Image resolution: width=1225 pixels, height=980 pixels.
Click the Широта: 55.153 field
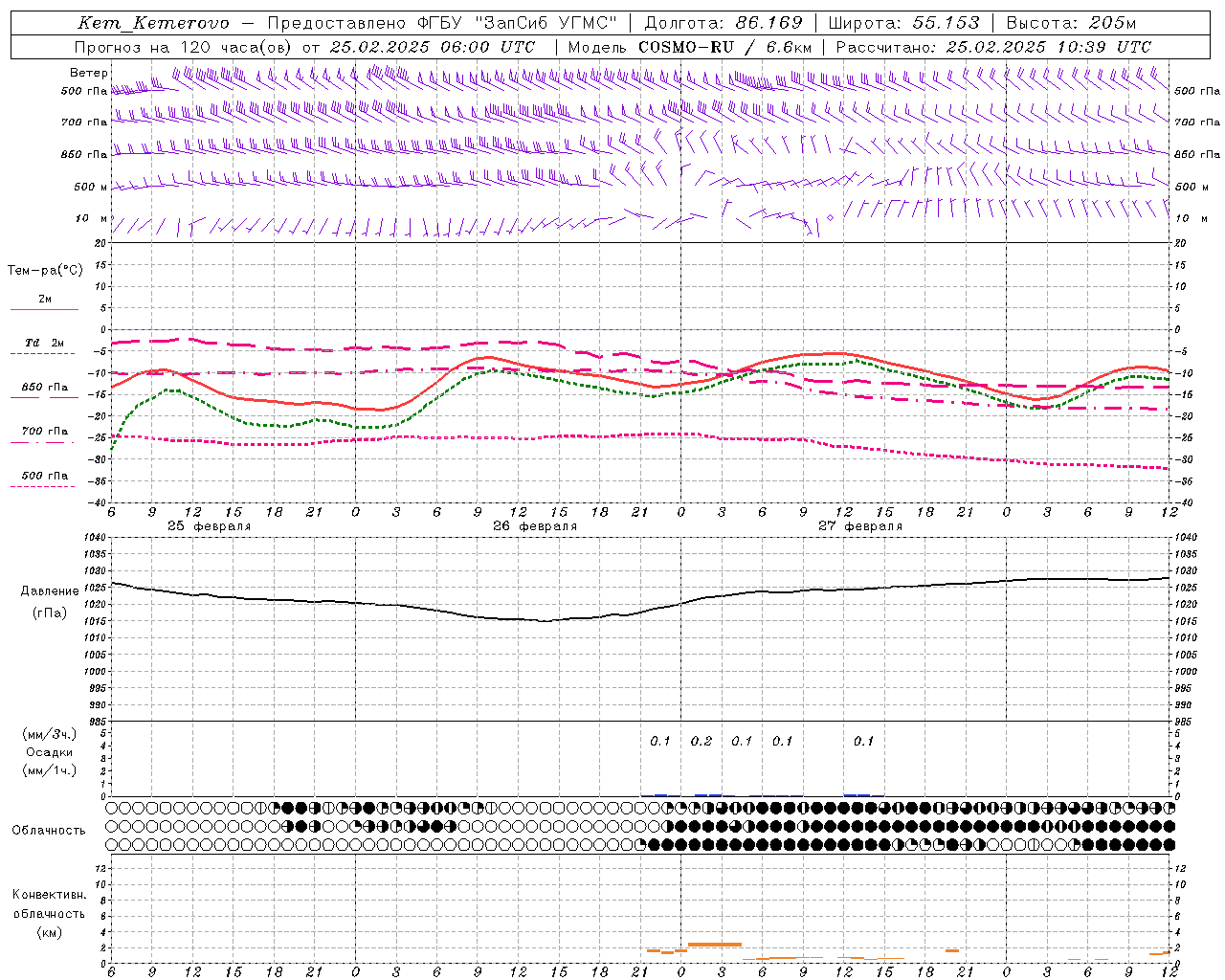click(x=904, y=23)
